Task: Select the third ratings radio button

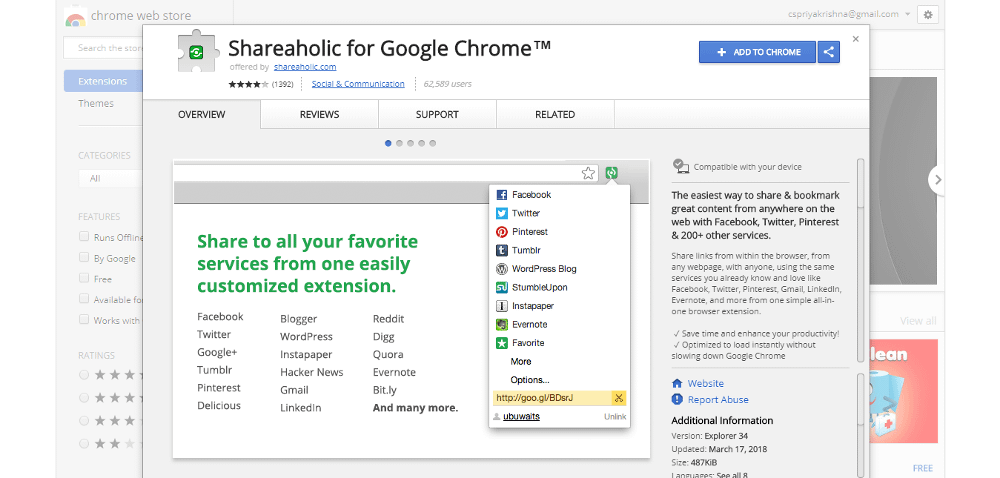Action: click(x=84, y=421)
